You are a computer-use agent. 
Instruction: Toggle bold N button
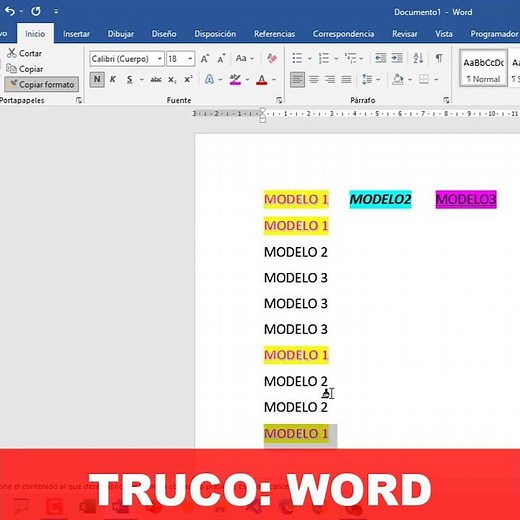97,79
